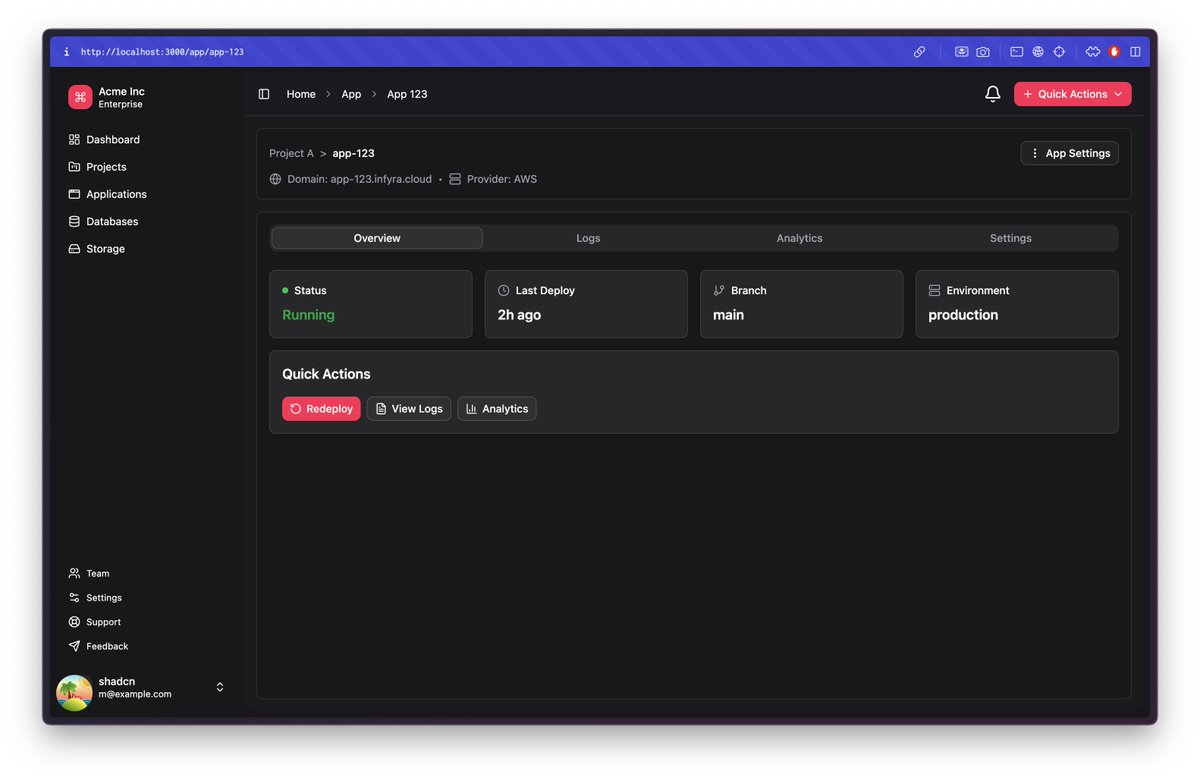Click the globe icon next to Domain
Screen dimensions: 1200x781
point(275,179)
